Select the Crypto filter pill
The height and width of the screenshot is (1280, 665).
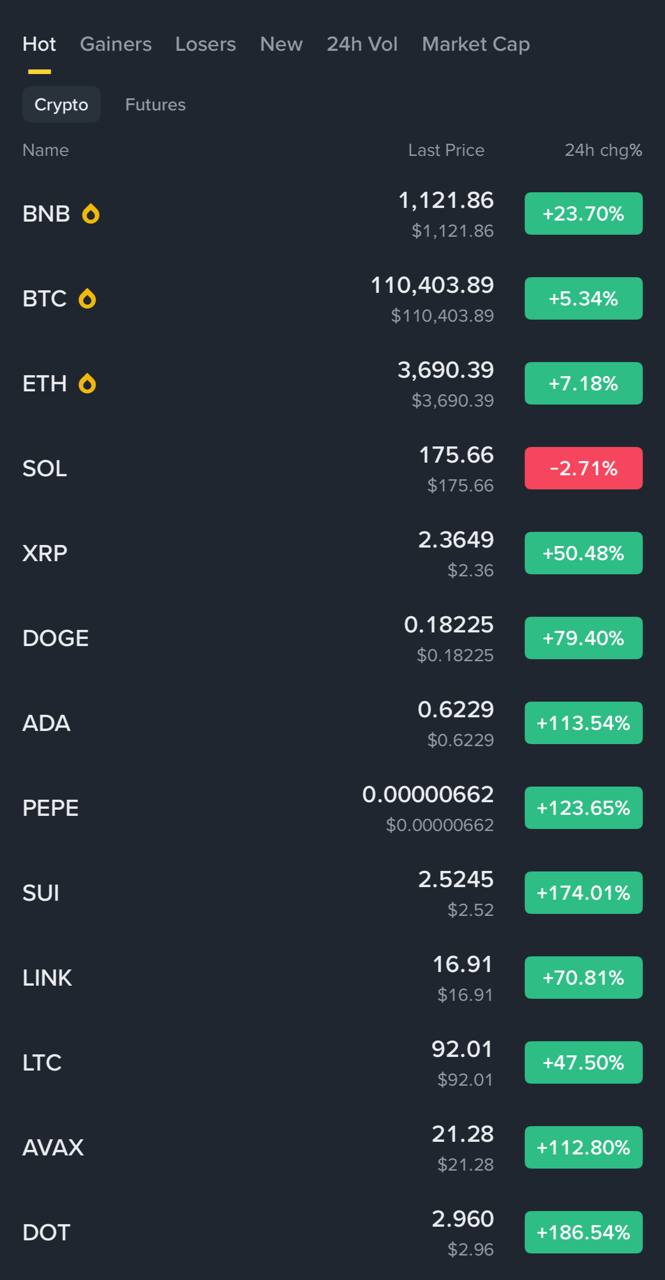(61, 105)
